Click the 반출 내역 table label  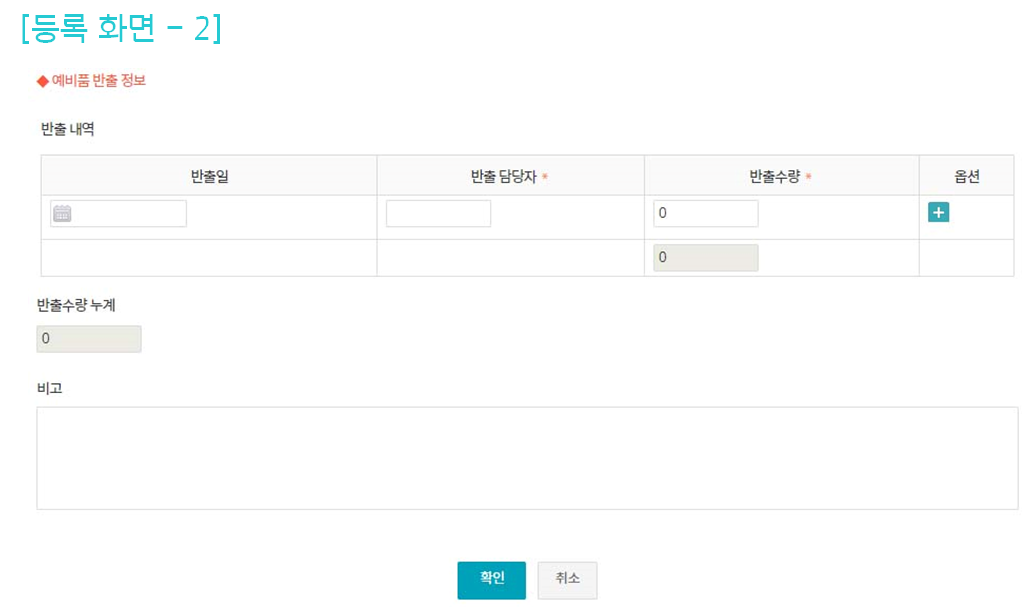(67, 129)
